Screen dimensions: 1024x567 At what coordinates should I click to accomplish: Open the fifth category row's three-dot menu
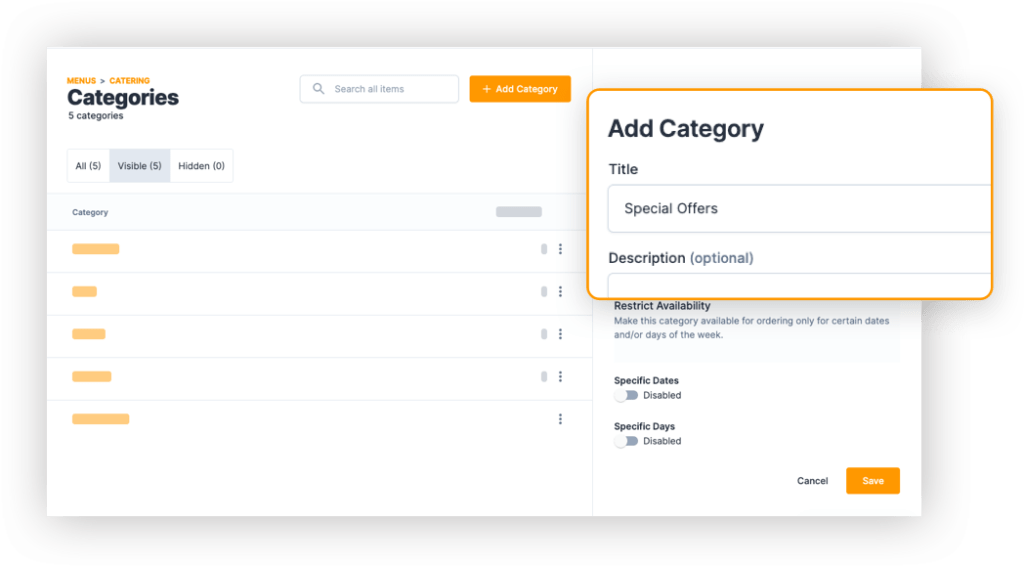click(x=560, y=419)
